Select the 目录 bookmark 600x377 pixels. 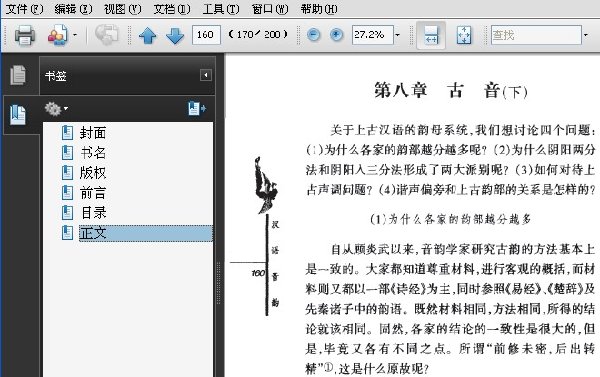click(x=93, y=212)
